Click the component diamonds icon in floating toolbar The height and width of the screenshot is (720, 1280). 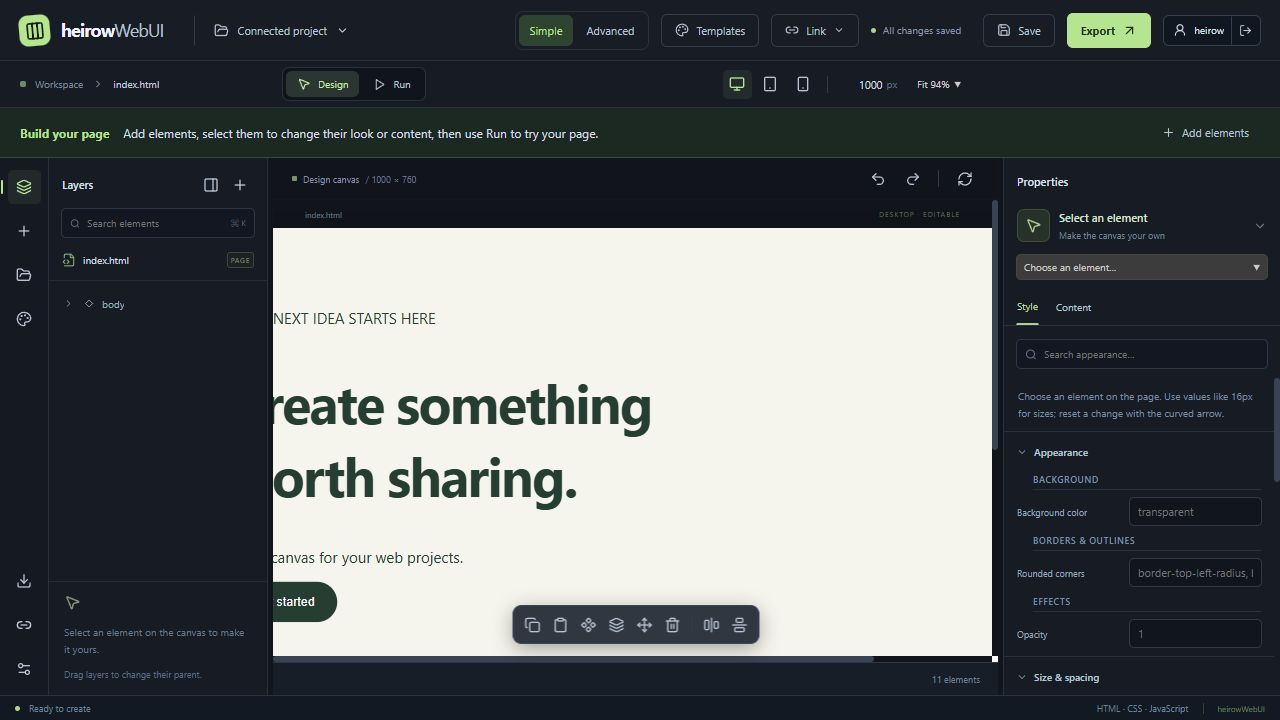tap(588, 625)
